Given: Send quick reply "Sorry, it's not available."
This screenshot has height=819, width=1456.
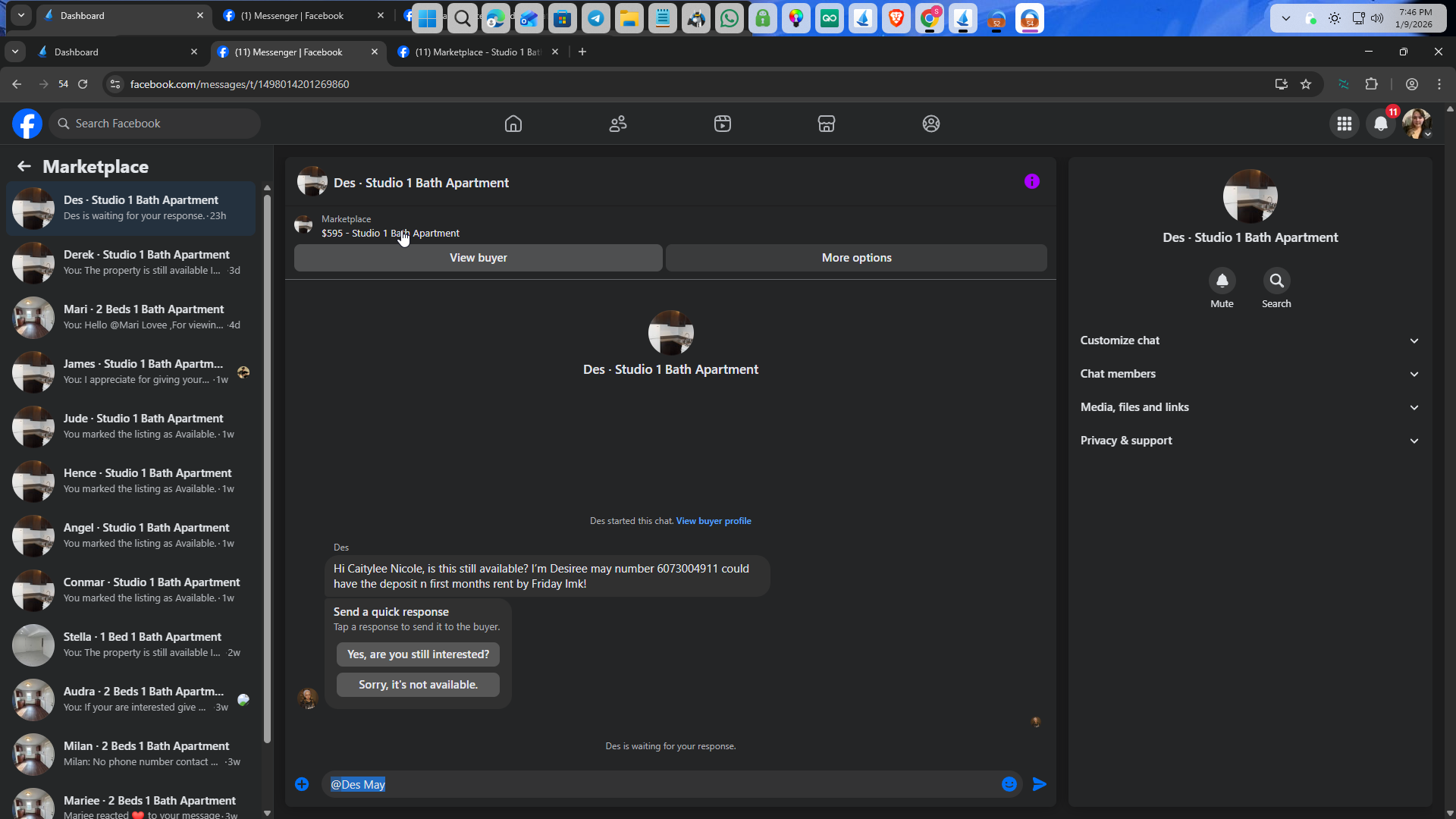Looking at the screenshot, I should coord(418,685).
